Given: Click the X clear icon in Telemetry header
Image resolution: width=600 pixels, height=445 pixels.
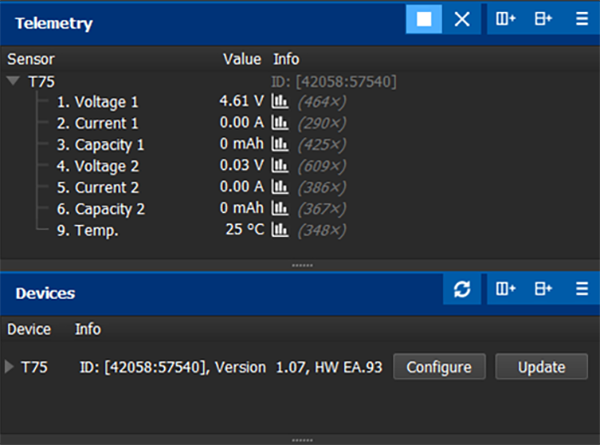Looking at the screenshot, I should coord(461,20).
